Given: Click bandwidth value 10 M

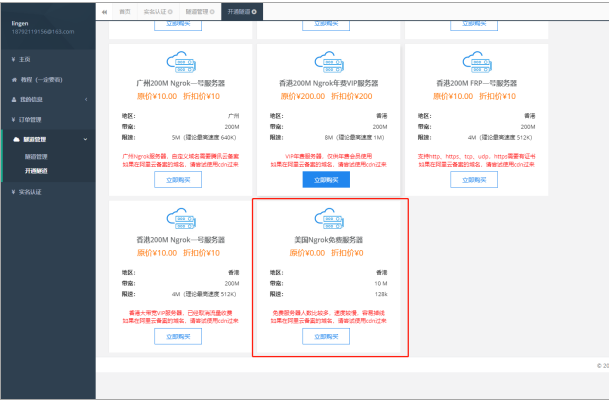Looking at the screenshot, I should click(381, 284).
